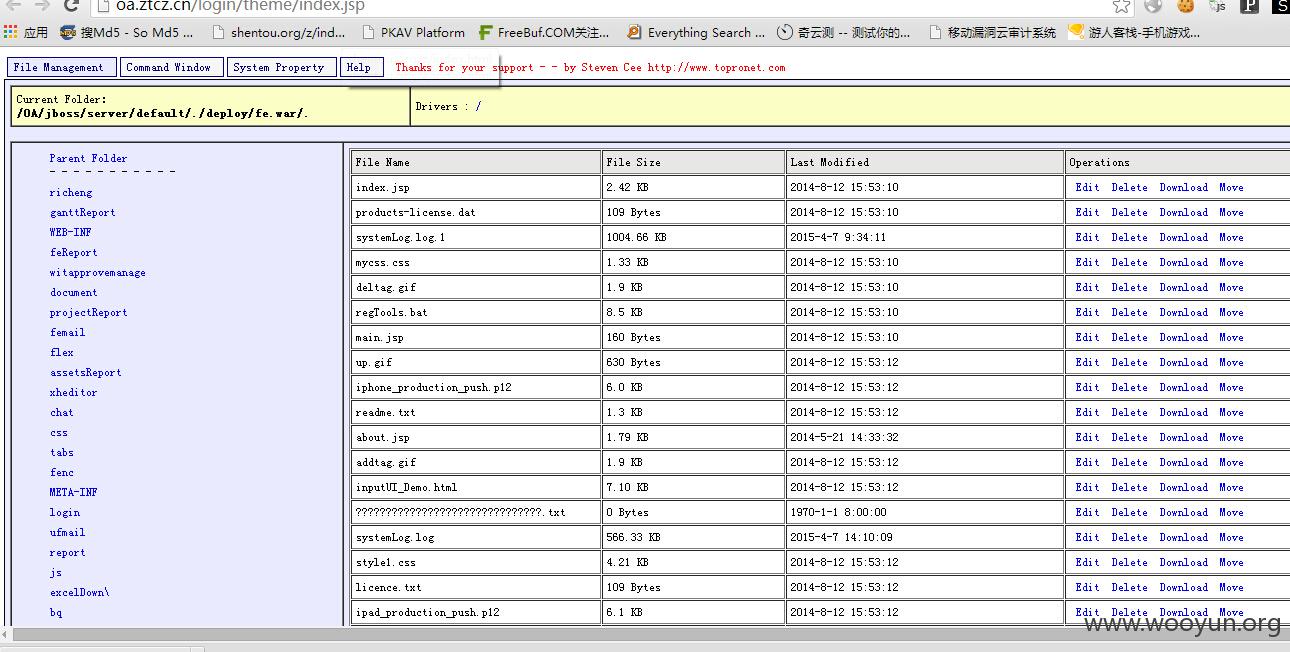
Task: Open the feReport folder
Action: pyautogui.click(x=74, y=252)
